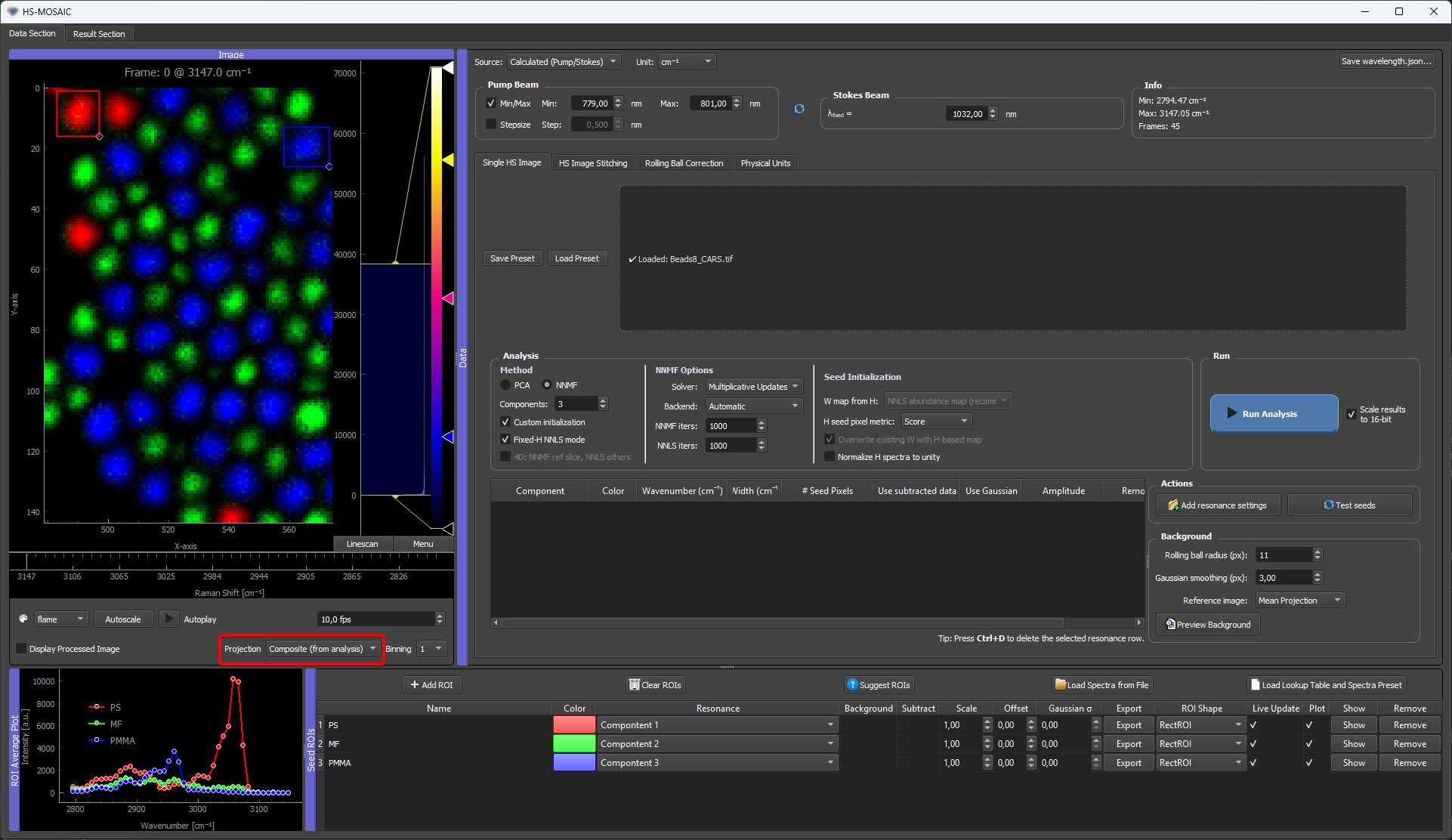
Task: Click Save Preset button
Action: click(x=512, y=258)
